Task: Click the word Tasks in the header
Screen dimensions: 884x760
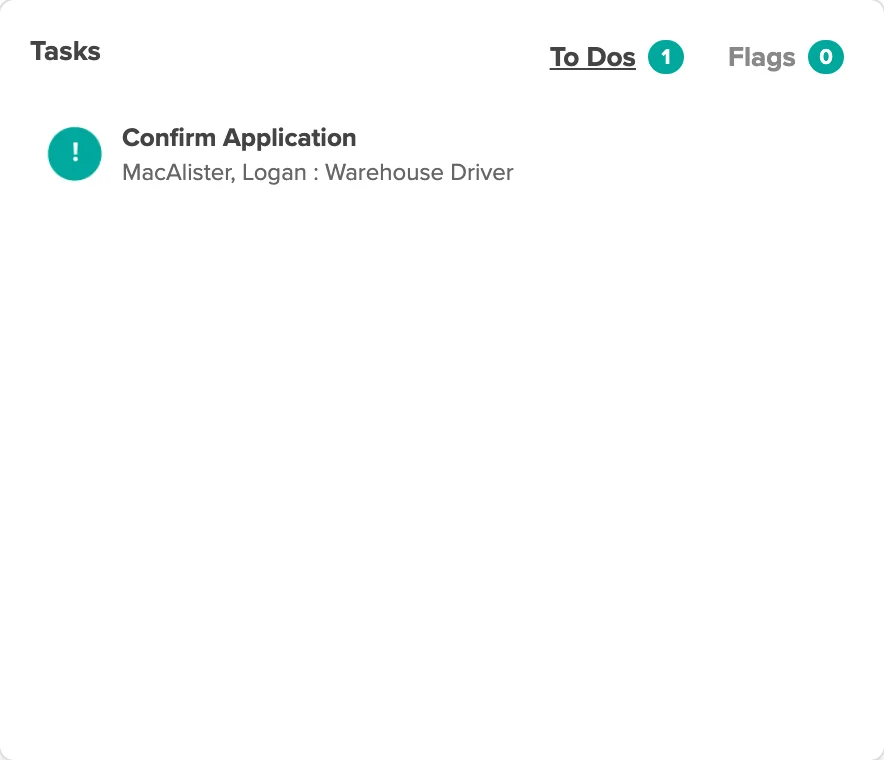Action: pyautogui.click(x=65, y=51)
